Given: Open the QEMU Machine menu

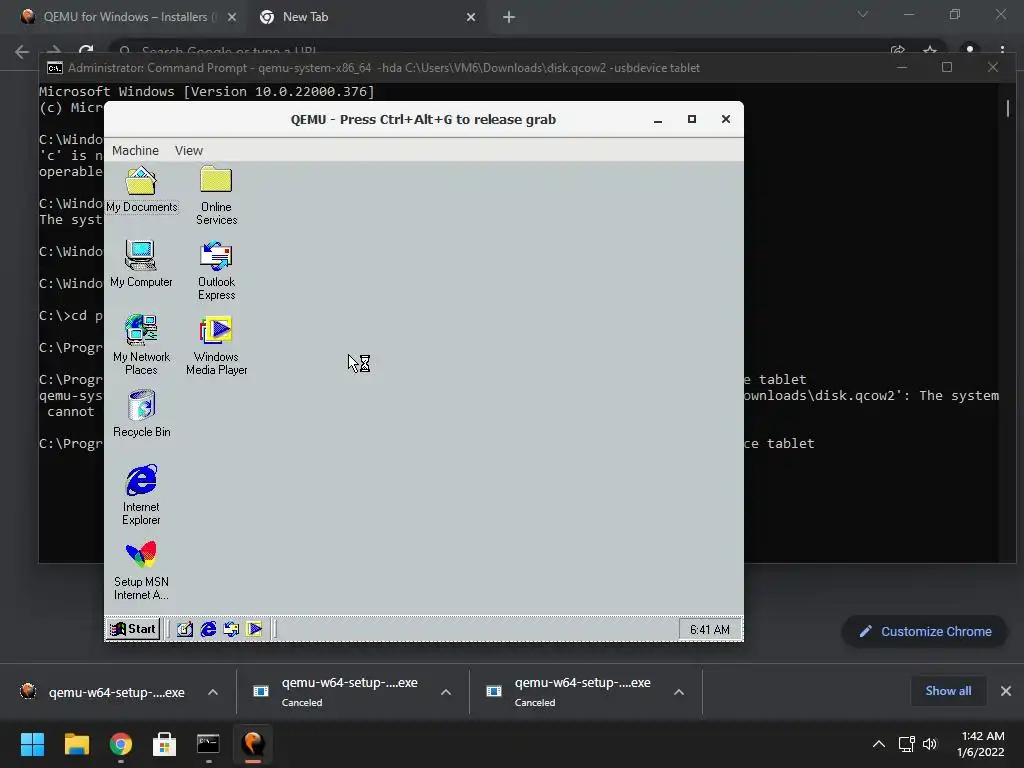Looking at the screenshot, I should pos(135,150).
